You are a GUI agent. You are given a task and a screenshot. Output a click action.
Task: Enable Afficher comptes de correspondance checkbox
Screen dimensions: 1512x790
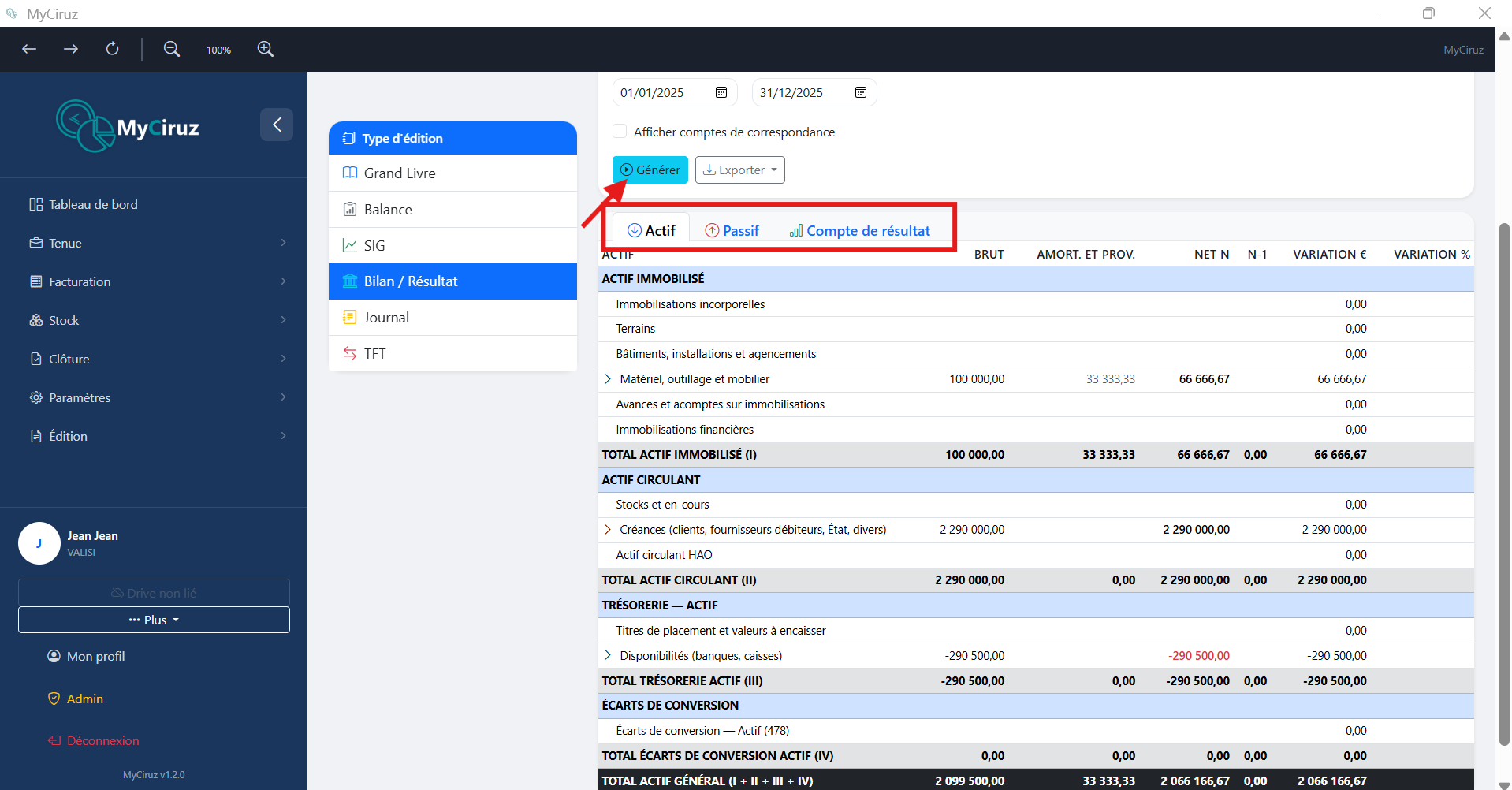(620, 131)
